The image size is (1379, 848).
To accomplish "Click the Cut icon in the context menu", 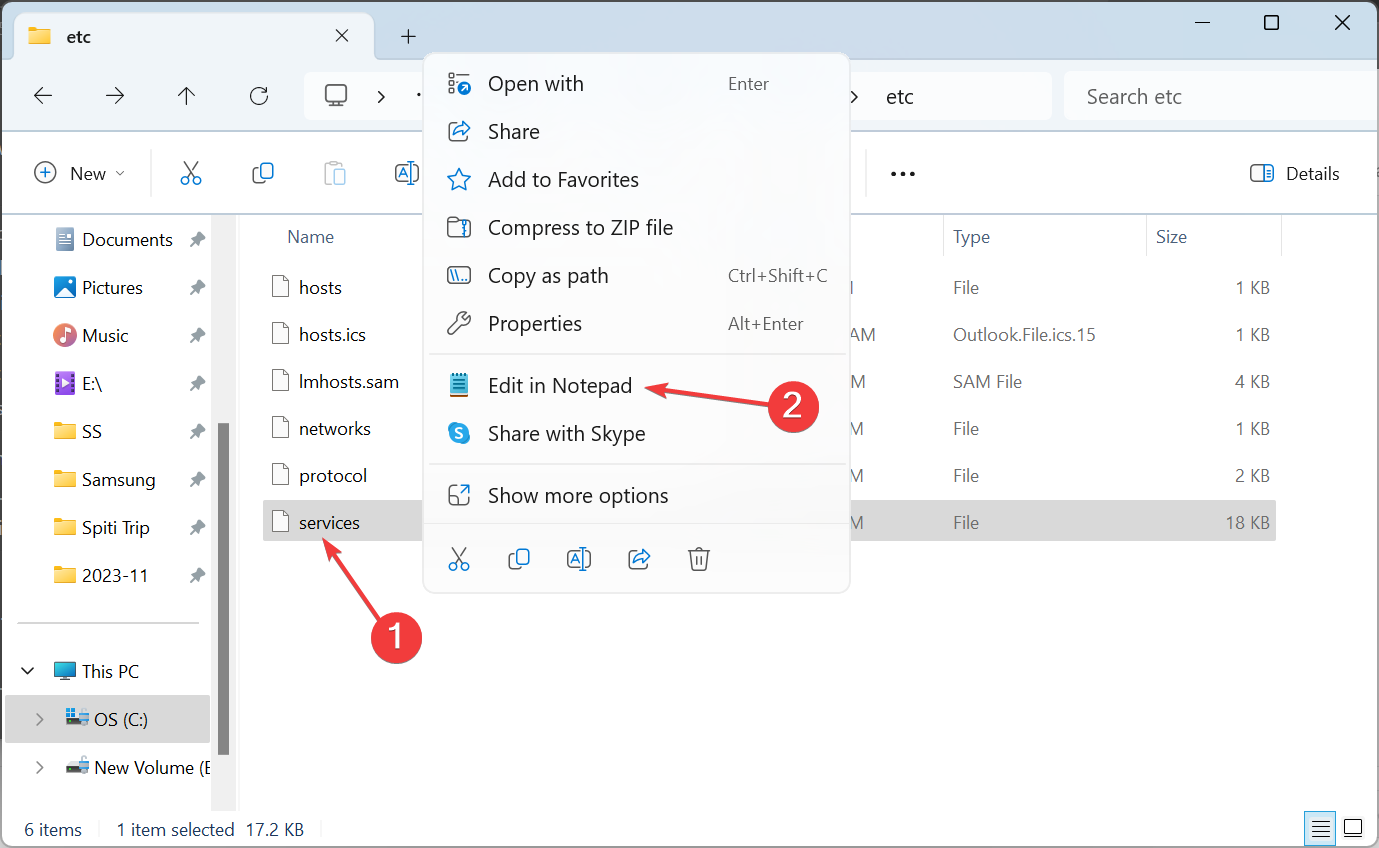I will point(459,559).
